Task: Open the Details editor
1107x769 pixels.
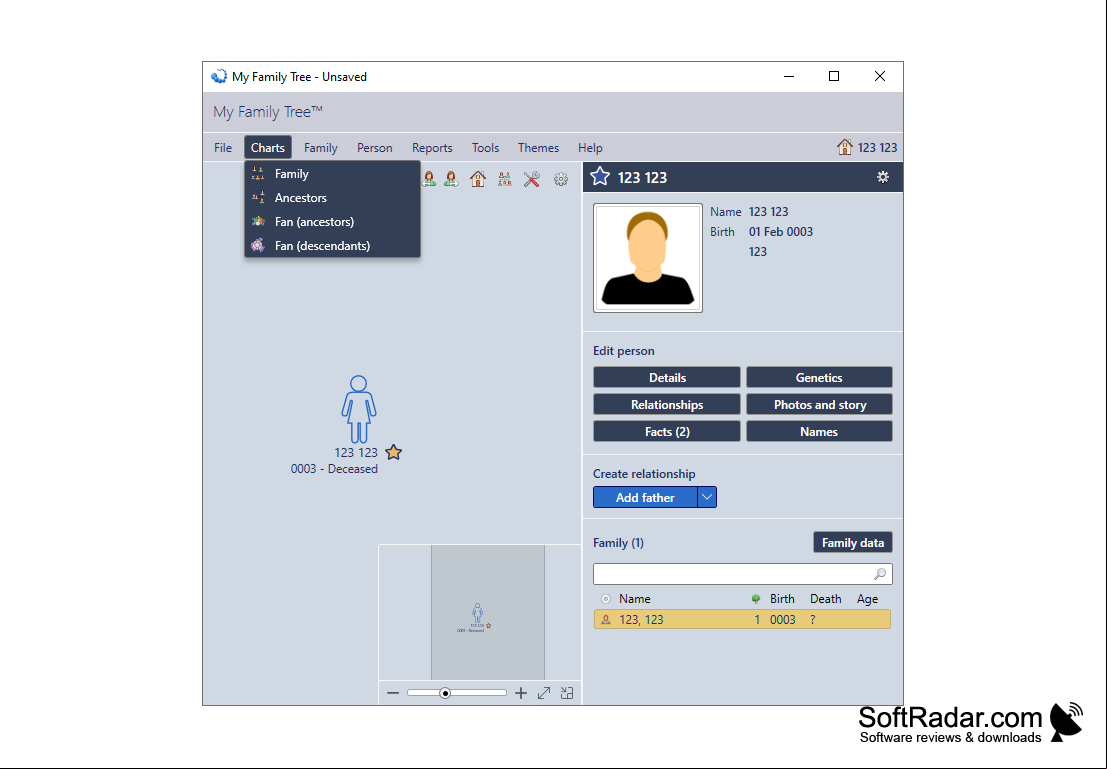Action: click(666, 377)
